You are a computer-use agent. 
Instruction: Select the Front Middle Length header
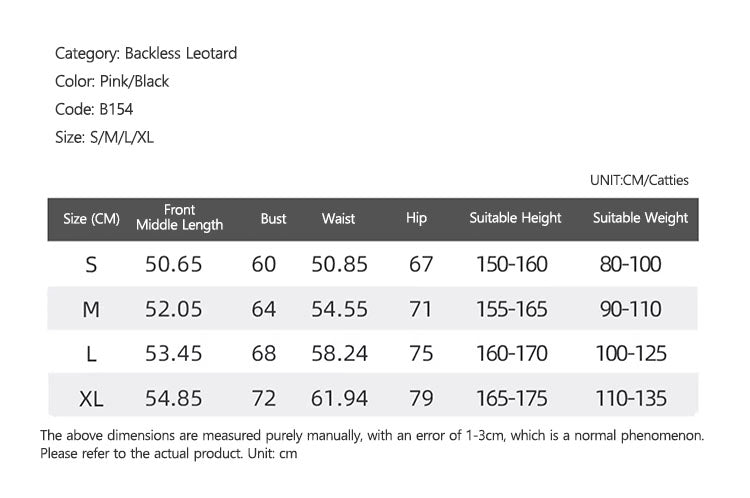[x=179, y=217]
